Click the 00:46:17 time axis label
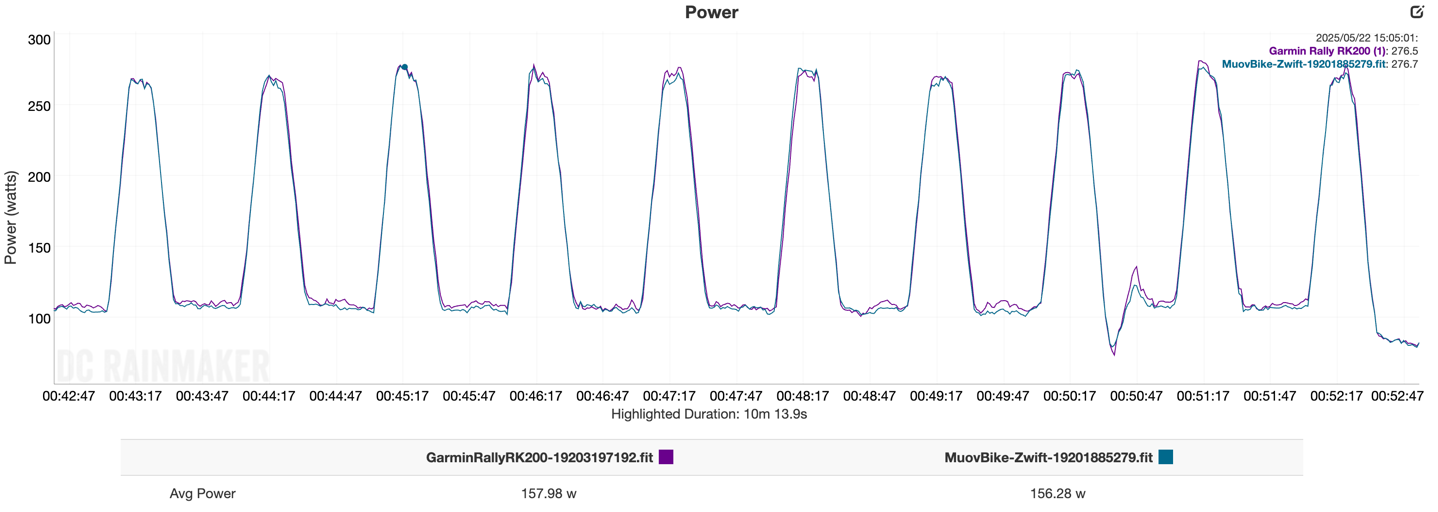Screen dimensions: 1438x512 tap(536, 396)
